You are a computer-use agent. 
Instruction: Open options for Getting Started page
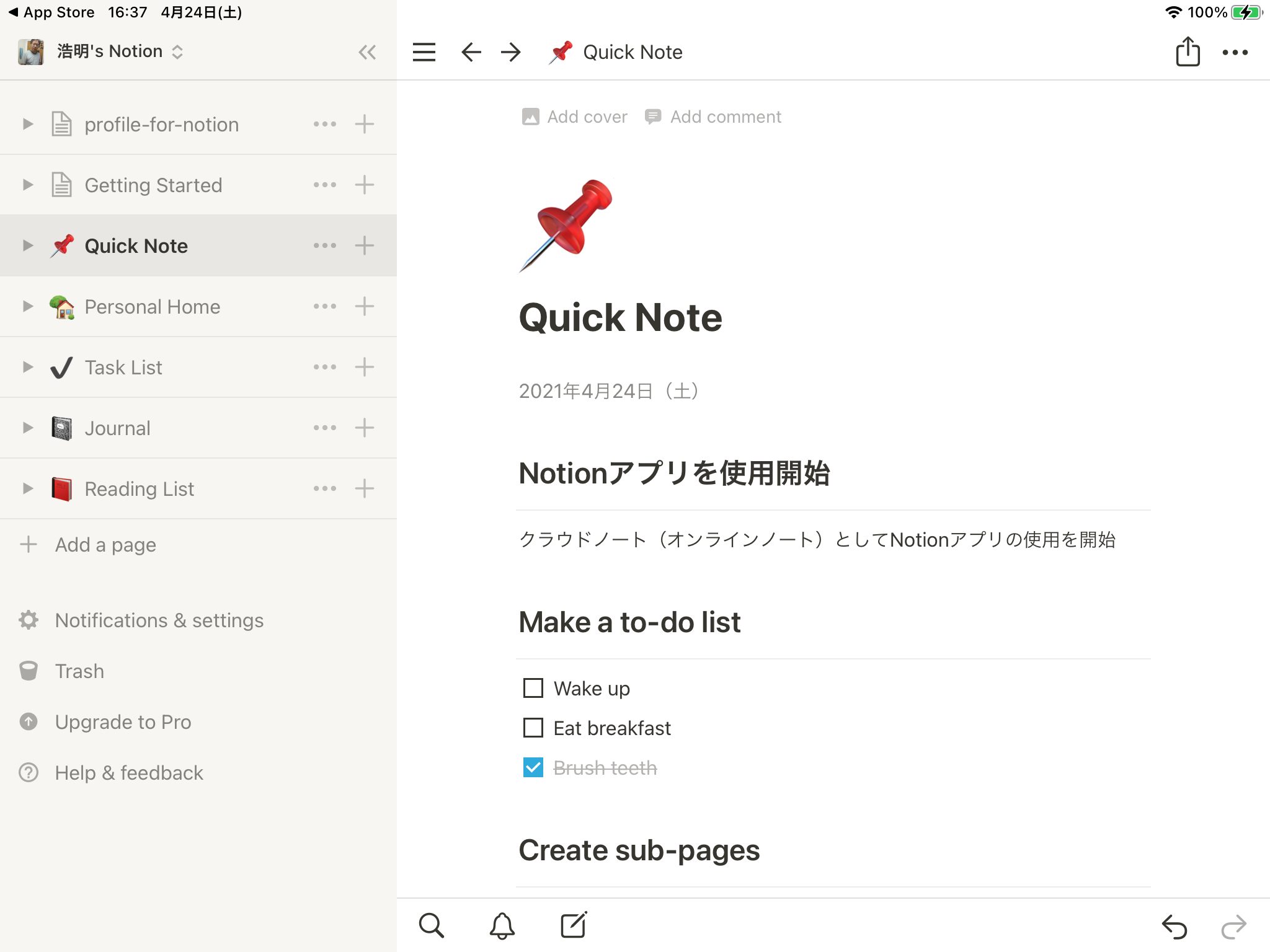[x=325, y=185]
